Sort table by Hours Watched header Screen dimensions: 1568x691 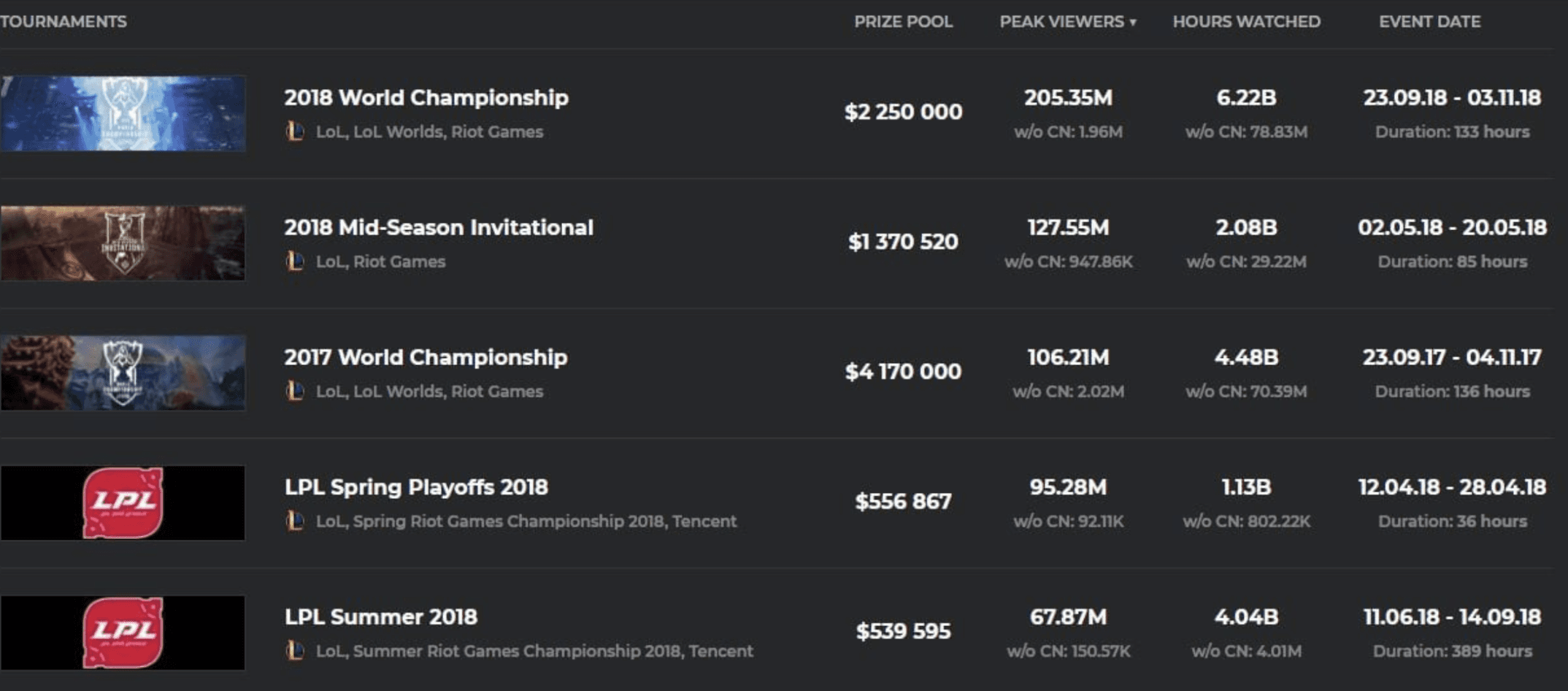[x=1246, y=22]
